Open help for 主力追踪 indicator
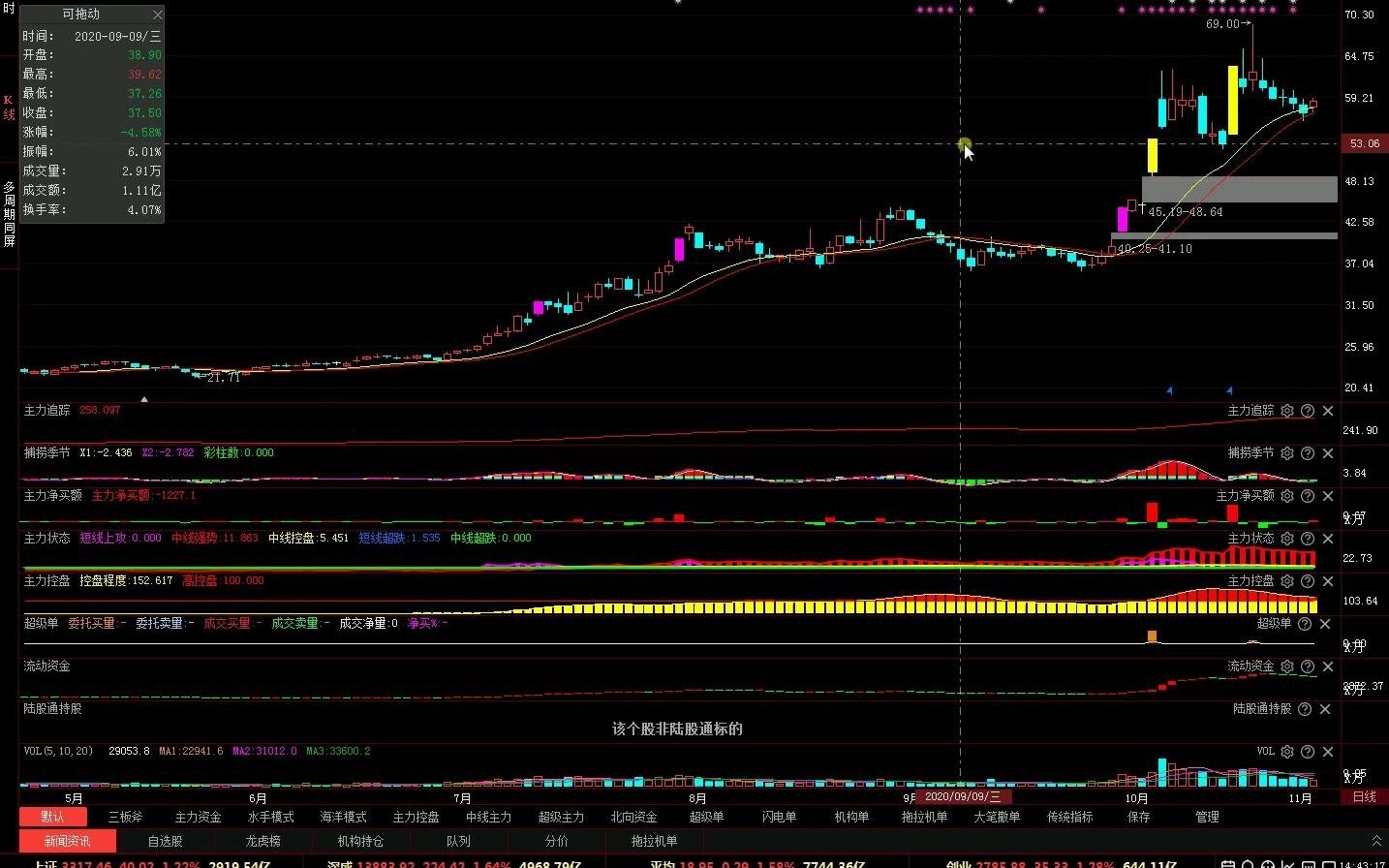This screenshot has width=1389, height=868. pos(1308,411)
